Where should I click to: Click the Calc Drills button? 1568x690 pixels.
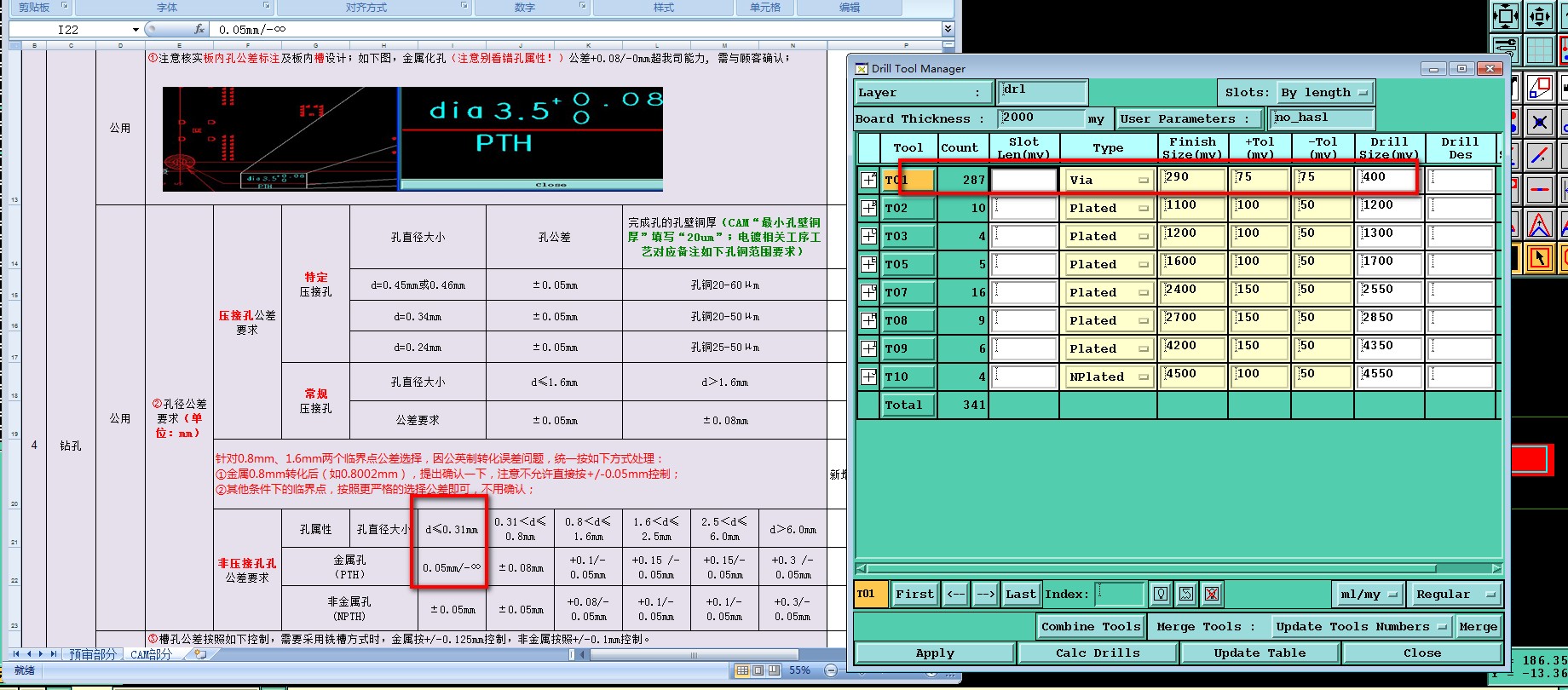(1098, 653)
